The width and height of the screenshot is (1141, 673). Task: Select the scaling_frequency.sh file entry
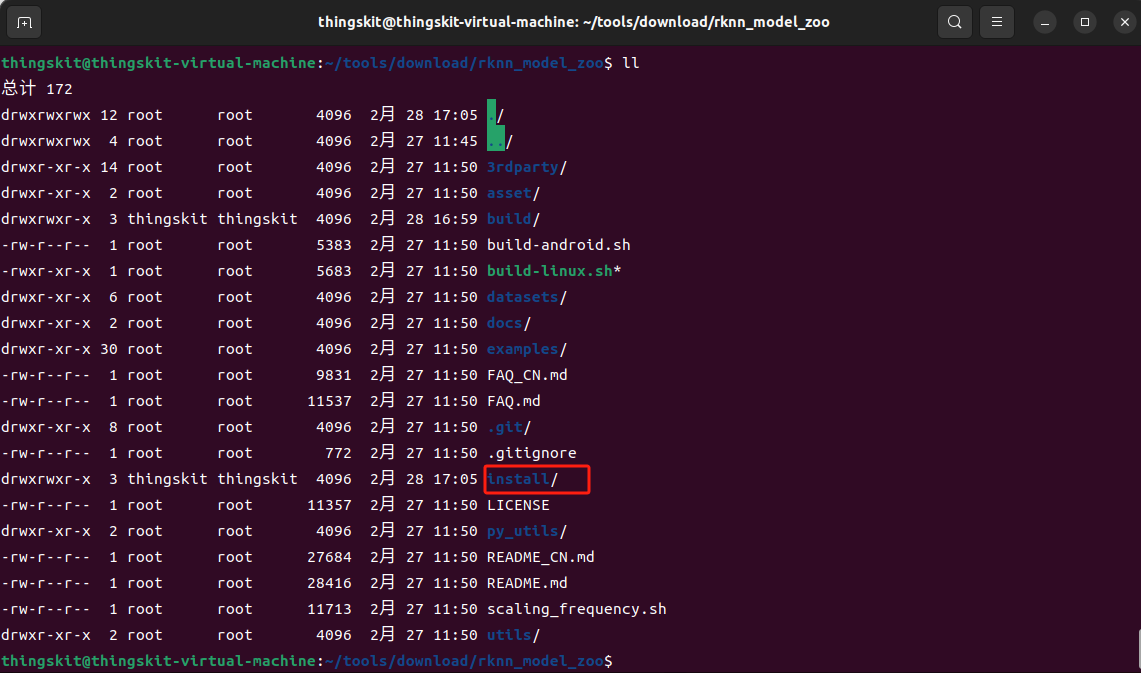(x=576, y=609)
